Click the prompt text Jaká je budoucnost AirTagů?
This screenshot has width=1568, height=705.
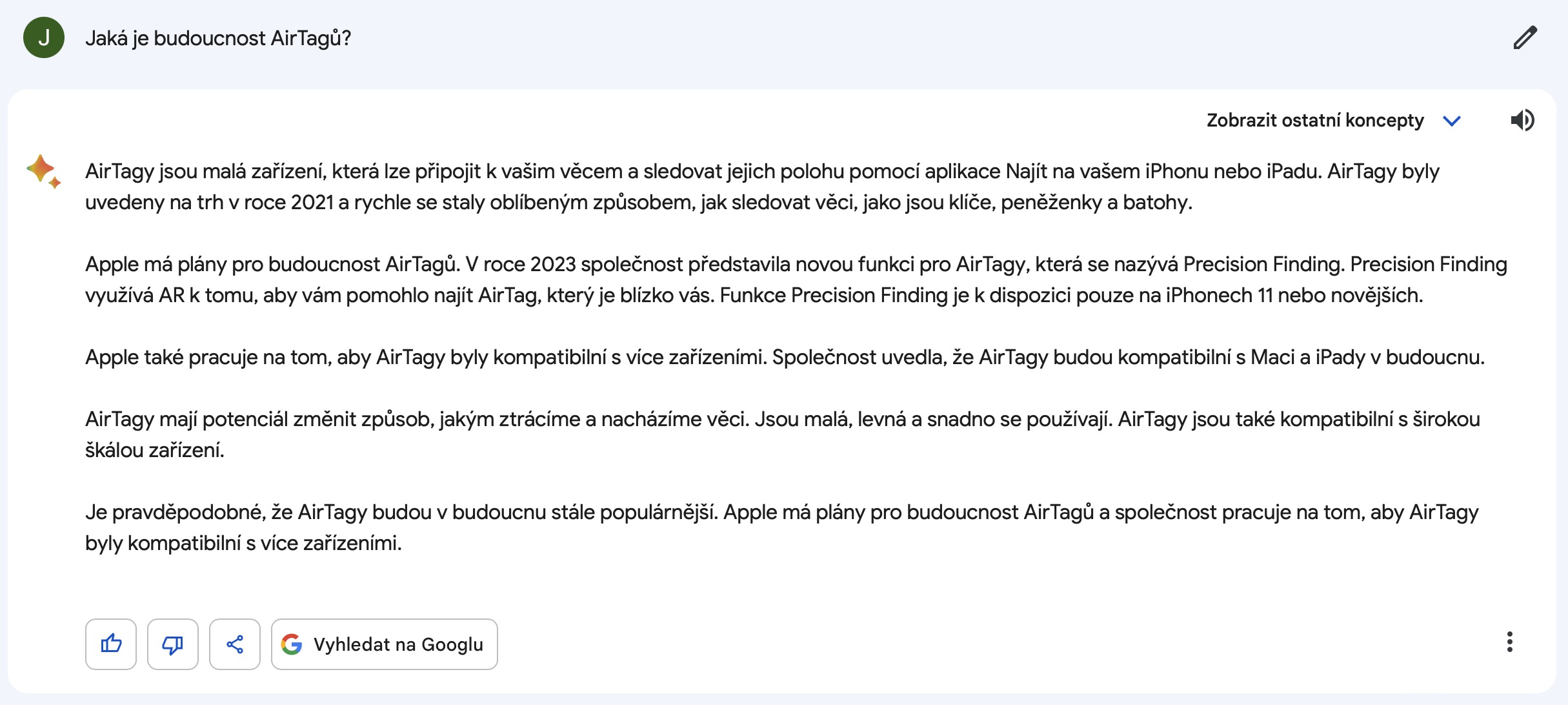click(218, 38)
